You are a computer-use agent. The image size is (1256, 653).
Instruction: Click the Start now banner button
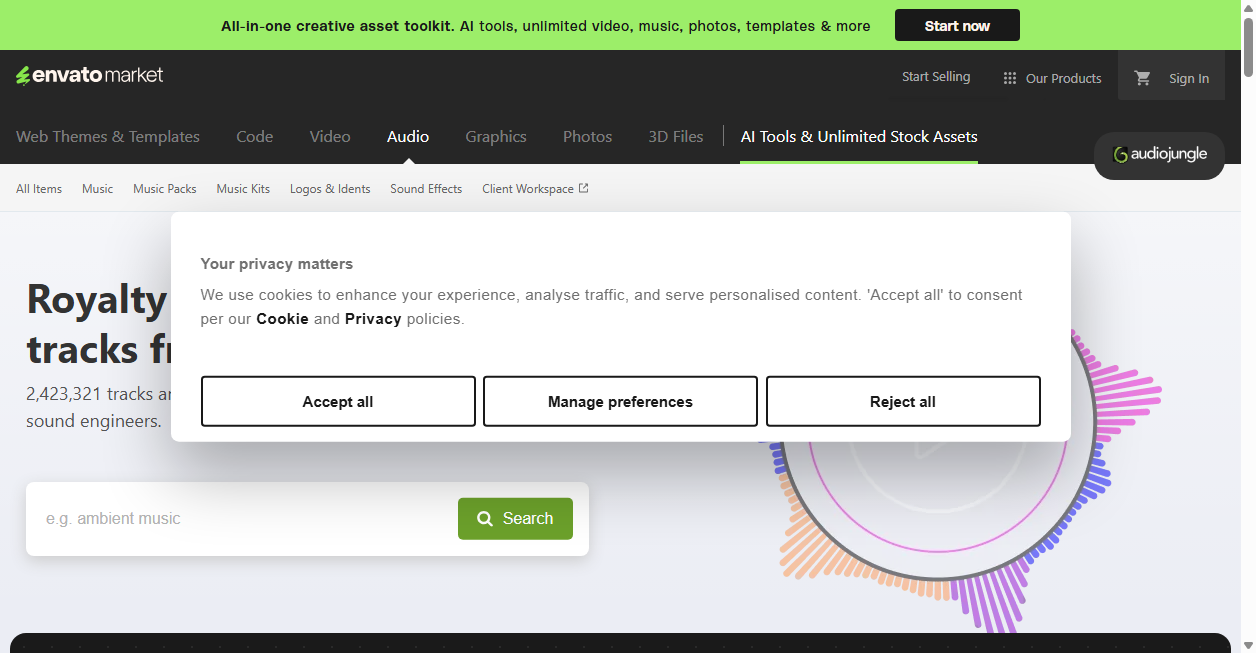[x=957, y=25]
